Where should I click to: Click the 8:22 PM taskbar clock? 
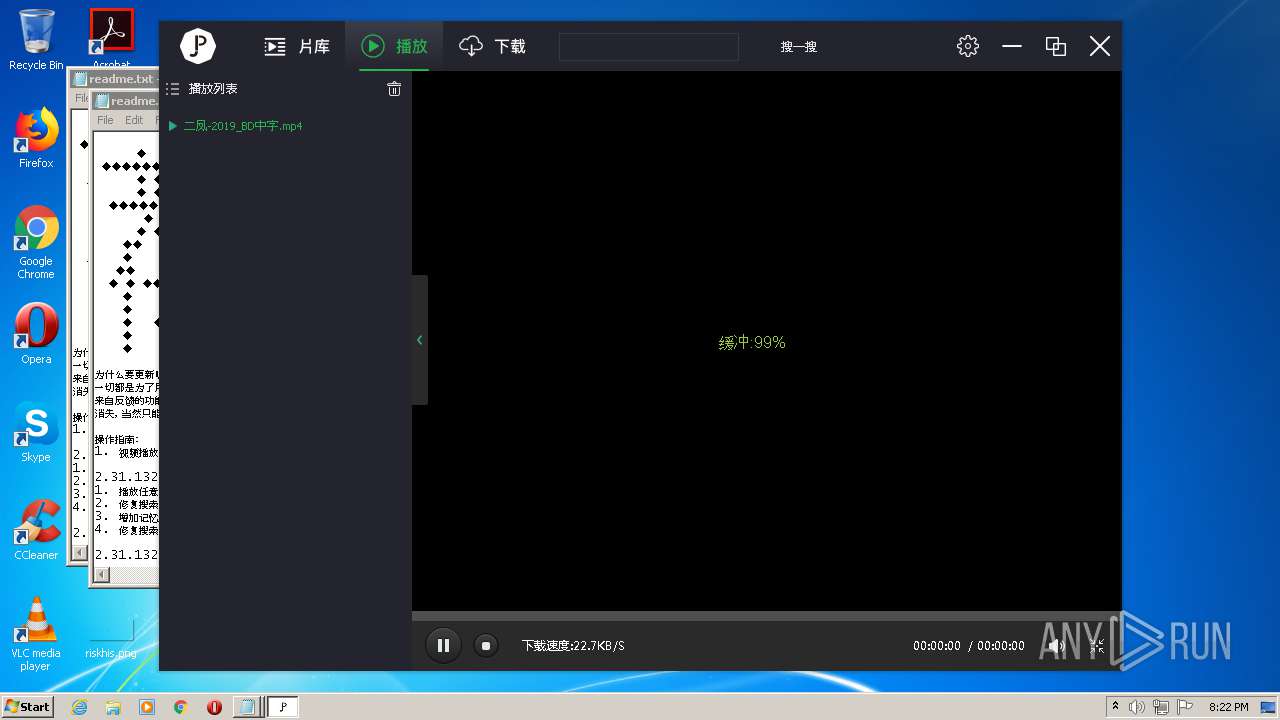coord(1228,707)
